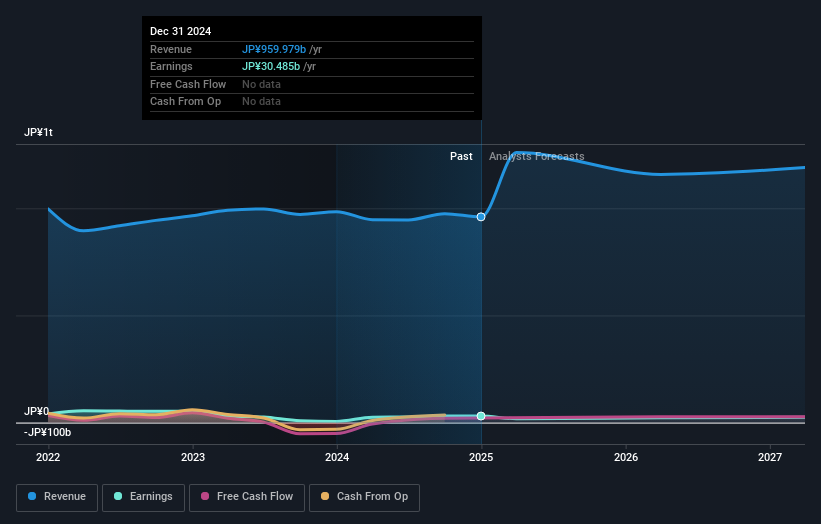
Task: Click the JP¥1t y-axis label
Action: coord(38,132)
